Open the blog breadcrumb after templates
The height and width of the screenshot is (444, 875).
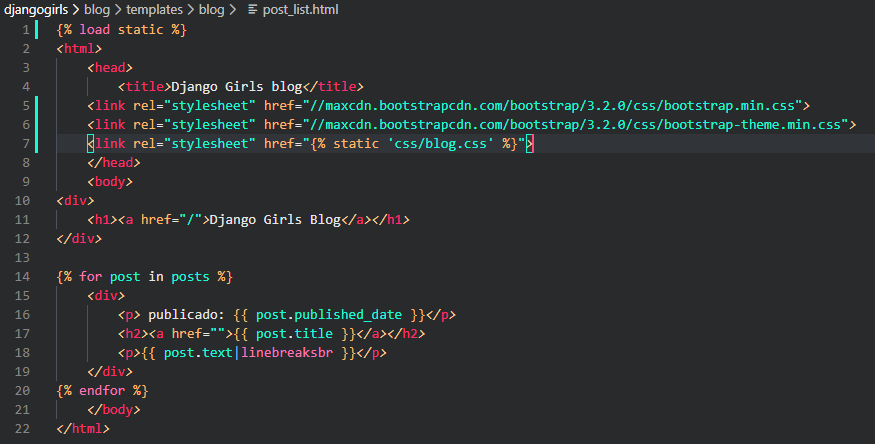click(x=211, y=9)
